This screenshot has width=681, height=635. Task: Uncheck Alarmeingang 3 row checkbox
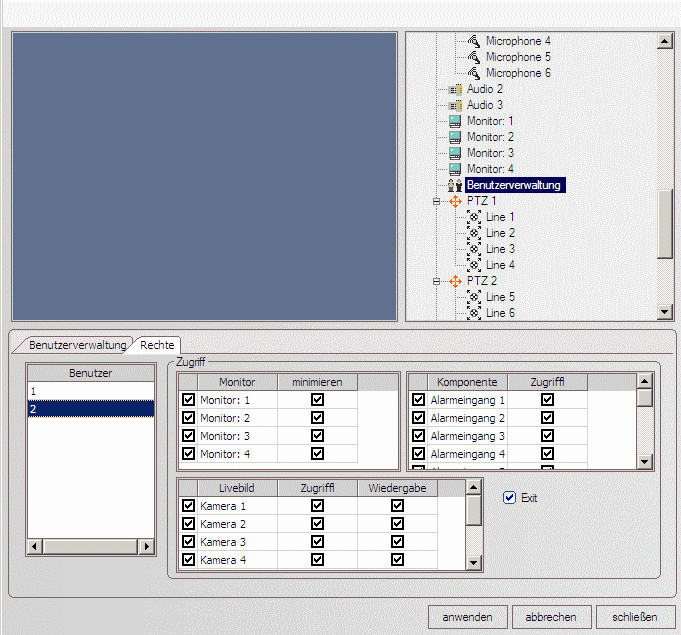click(418, 436)
